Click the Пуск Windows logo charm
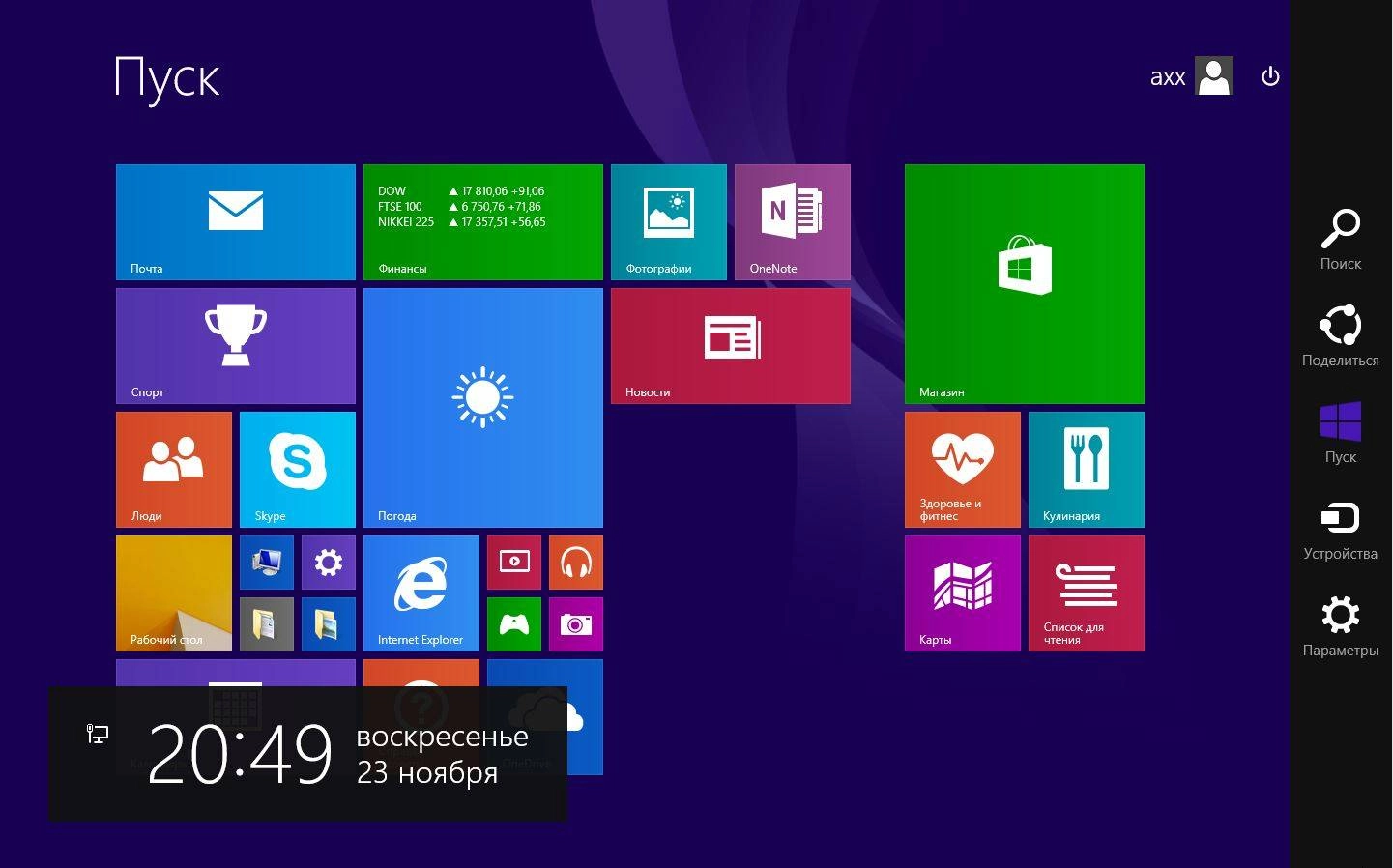 [1341, 432]
